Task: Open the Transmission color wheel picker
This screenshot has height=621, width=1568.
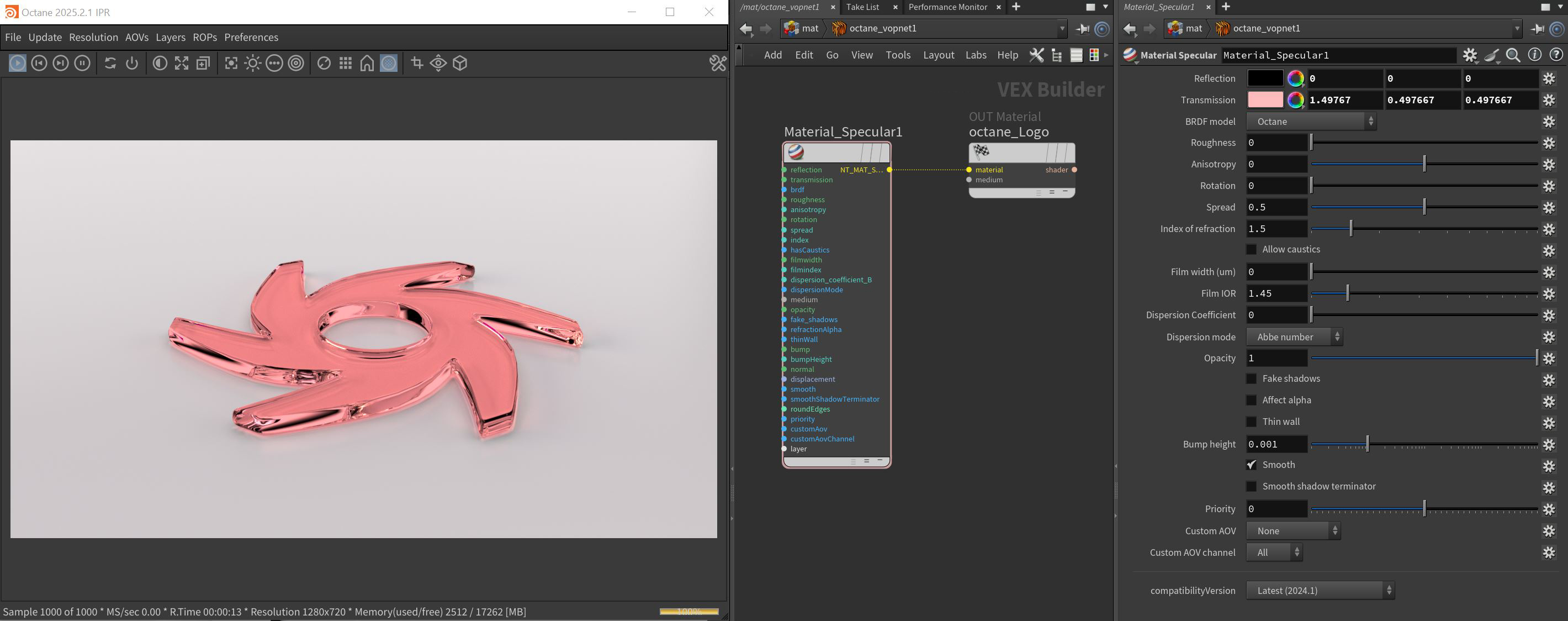Action: pos(1295,100)
